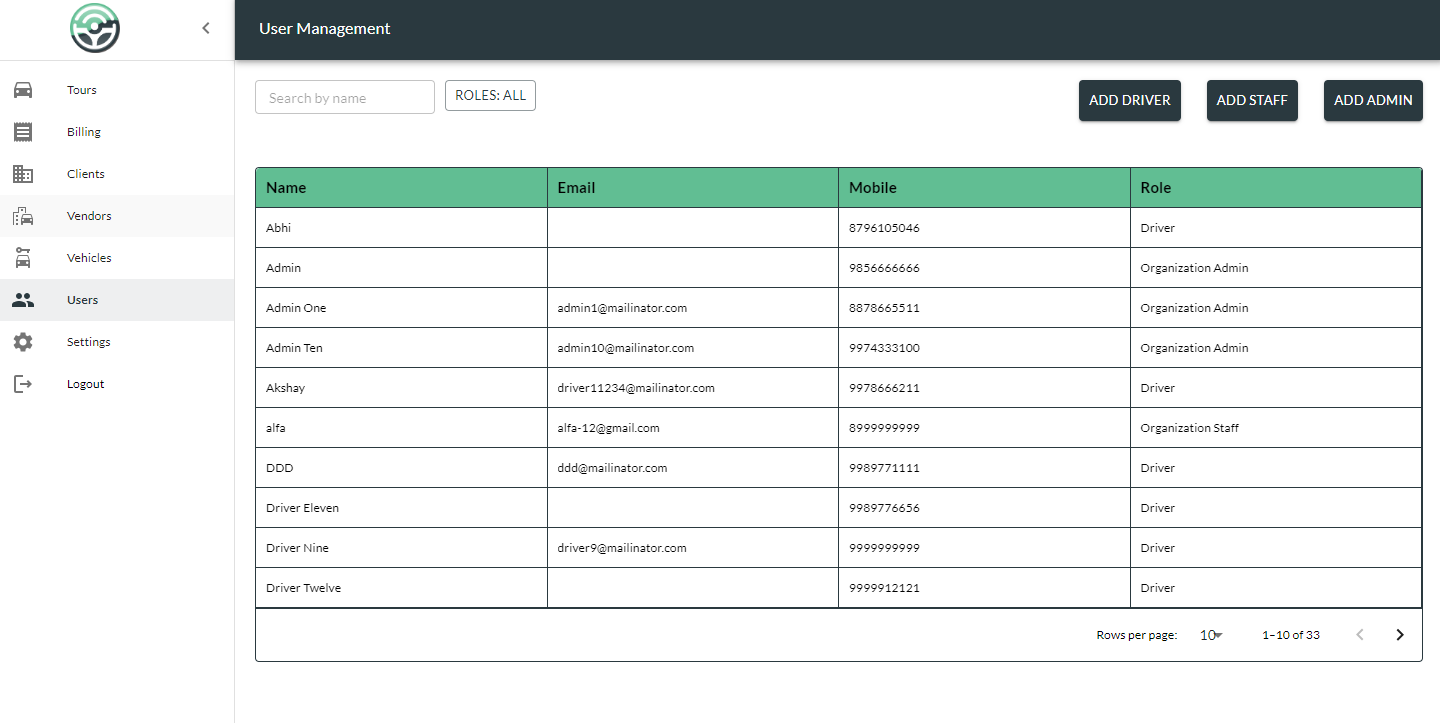
Task: Open the rows per page dropdown
Action: [1211, 635]
